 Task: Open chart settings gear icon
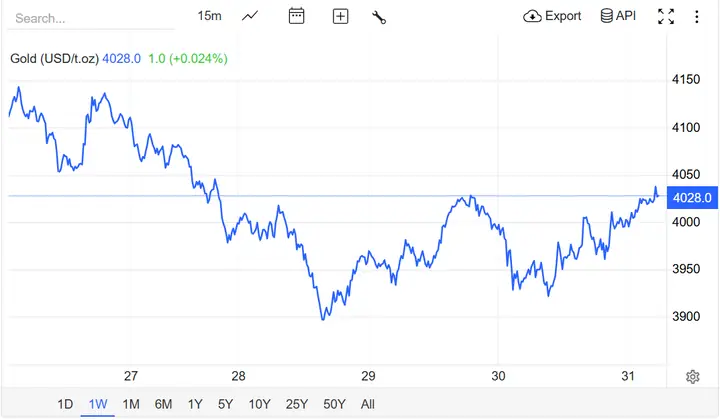click(x=692, y=377)
